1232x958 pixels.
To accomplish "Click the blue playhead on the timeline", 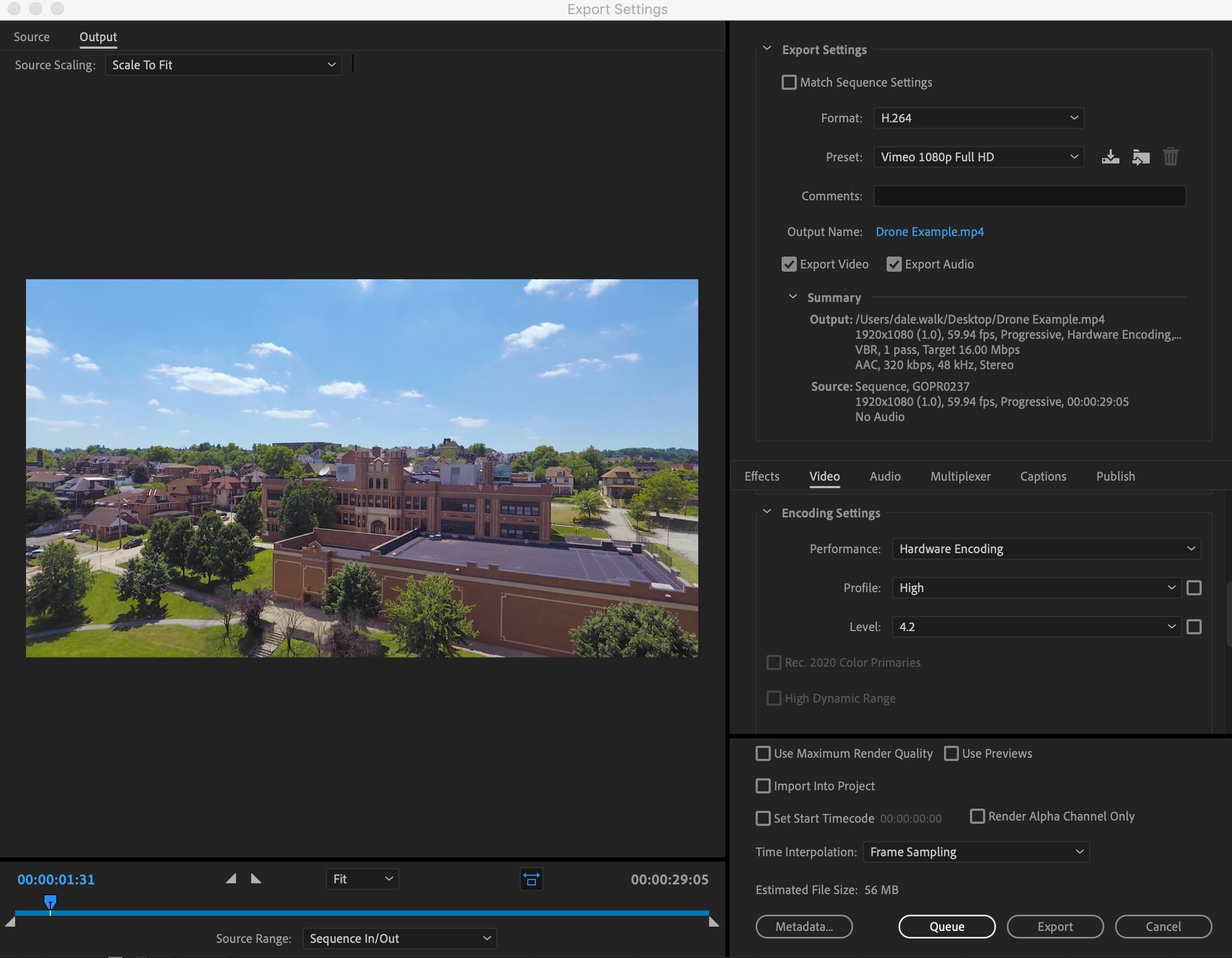I will (50, 901).
